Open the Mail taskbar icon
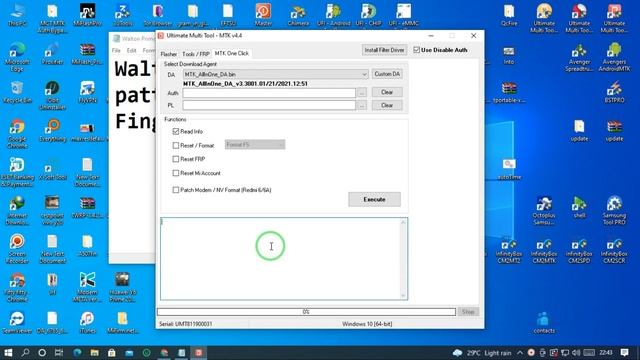Image resolution: width=640 pixels, height=360 pixels. [x=129, y=353]
